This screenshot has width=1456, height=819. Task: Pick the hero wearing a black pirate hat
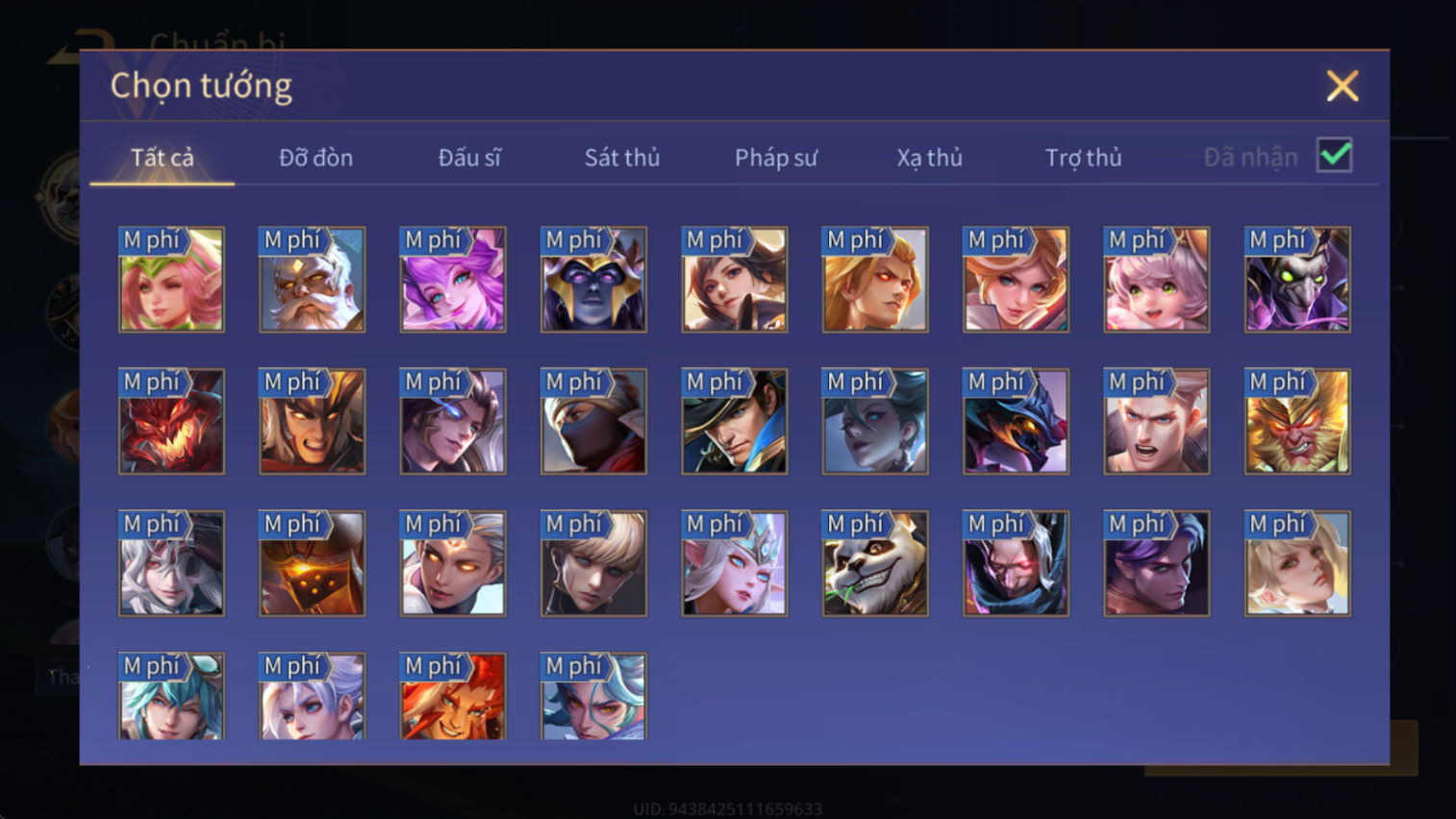[735, 421]
